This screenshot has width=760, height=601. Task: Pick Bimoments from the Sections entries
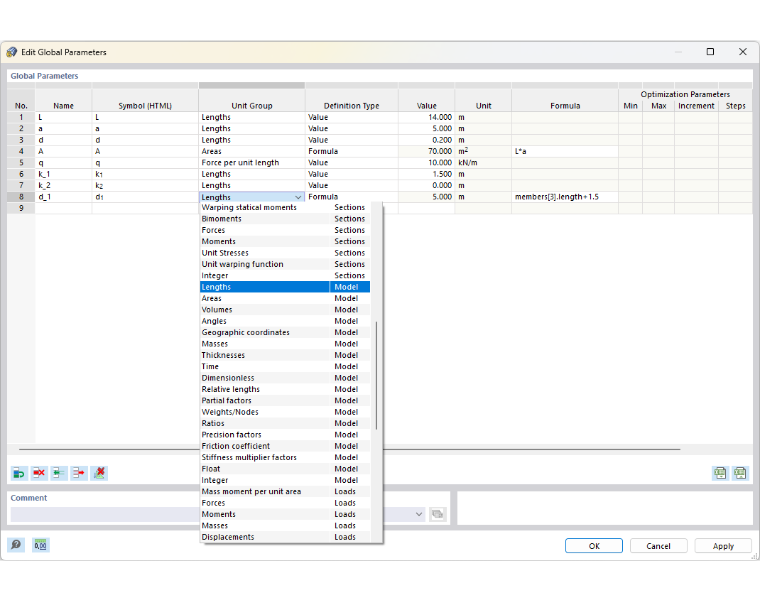[x=285, y=219]
